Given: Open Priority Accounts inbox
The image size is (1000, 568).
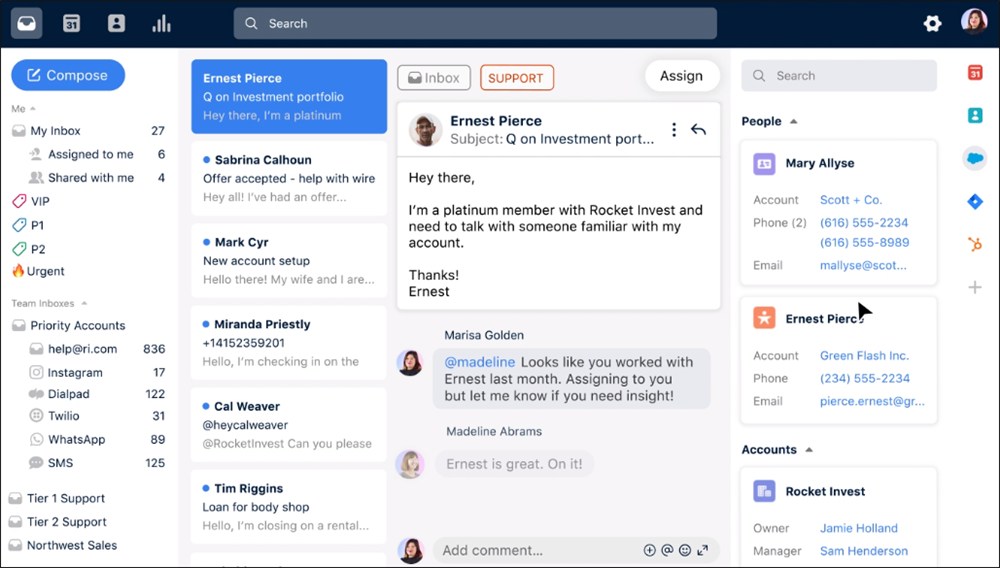Looking at the screenshot, I should pyautogui.click(x=69, y=325).
